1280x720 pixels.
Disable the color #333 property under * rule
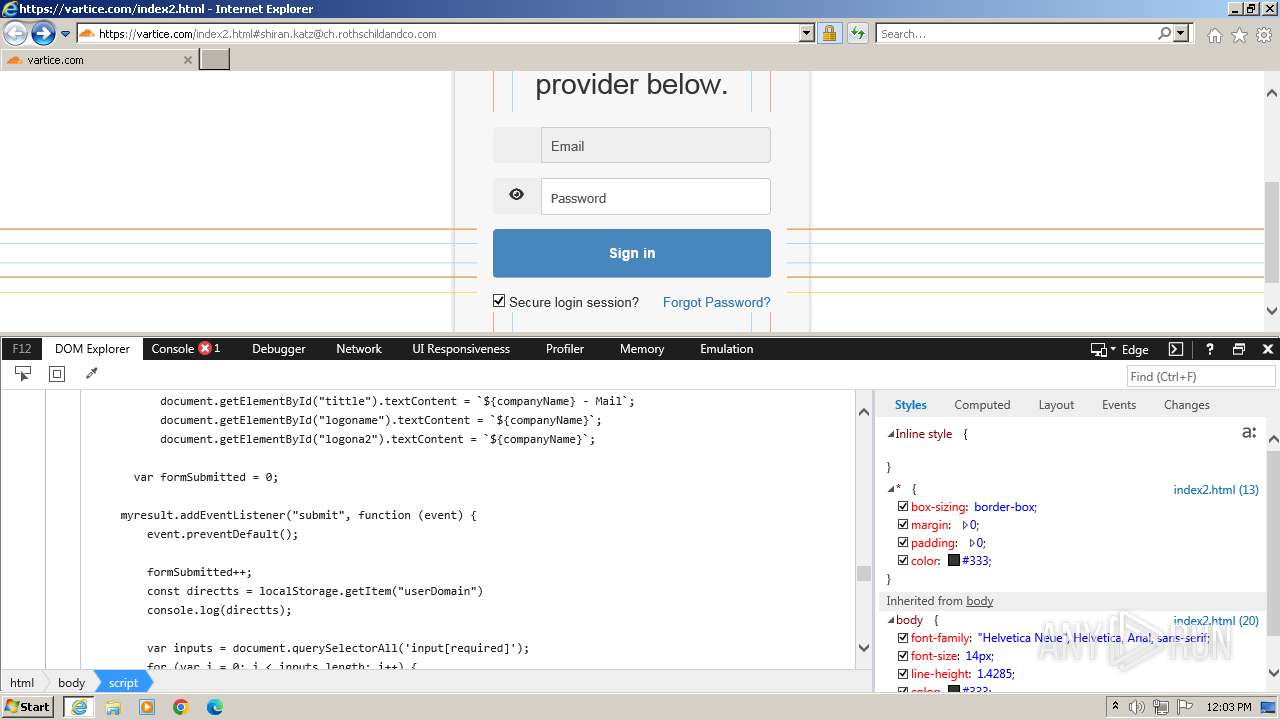(x=903, y=561)
